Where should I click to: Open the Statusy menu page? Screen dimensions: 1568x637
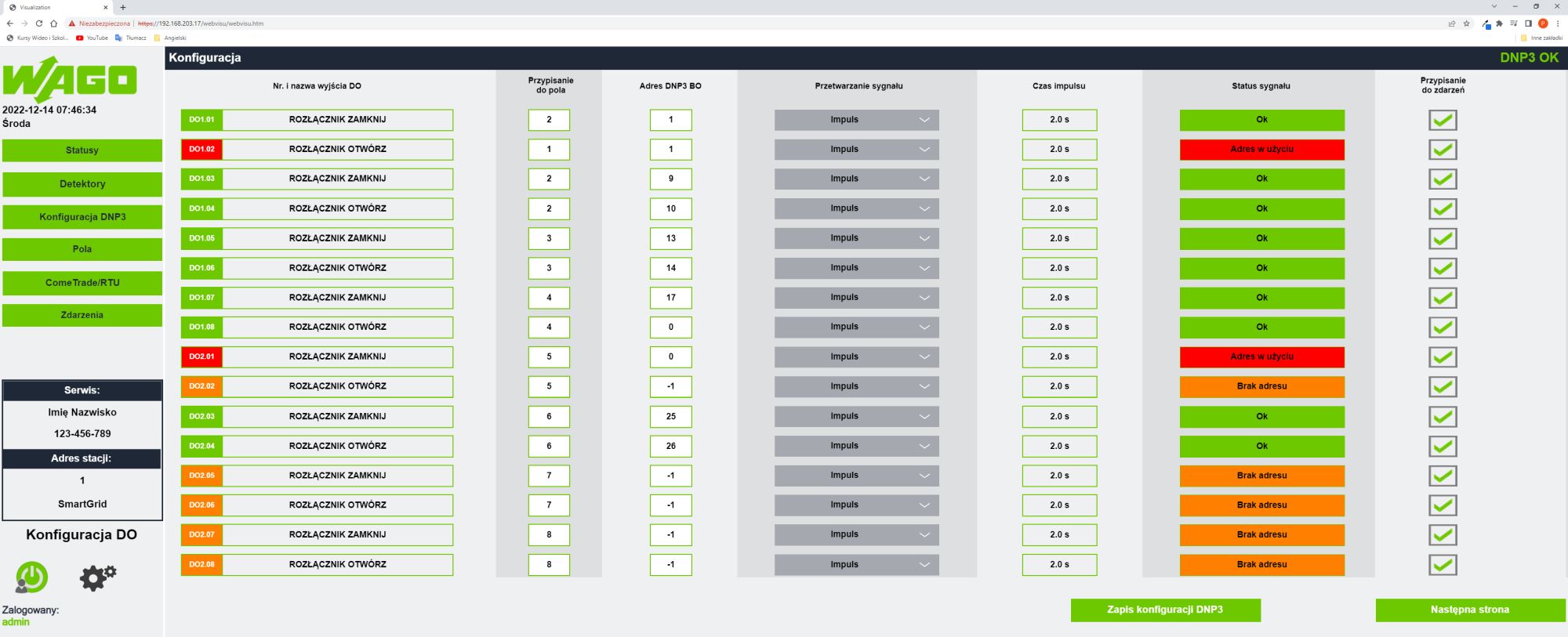pyautogui.click(x=82, y=150)
